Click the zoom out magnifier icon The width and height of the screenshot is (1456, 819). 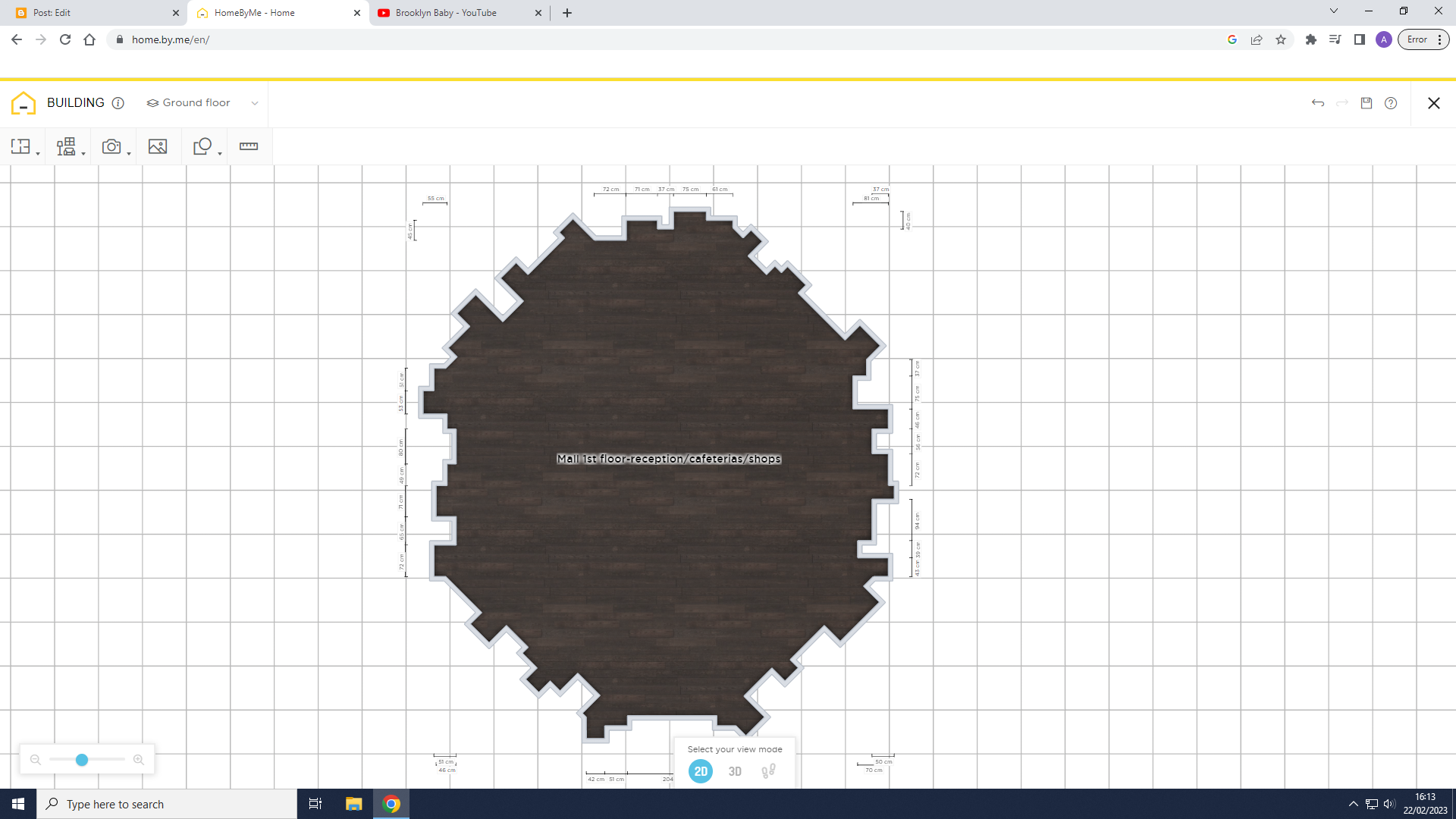[35, 760]
